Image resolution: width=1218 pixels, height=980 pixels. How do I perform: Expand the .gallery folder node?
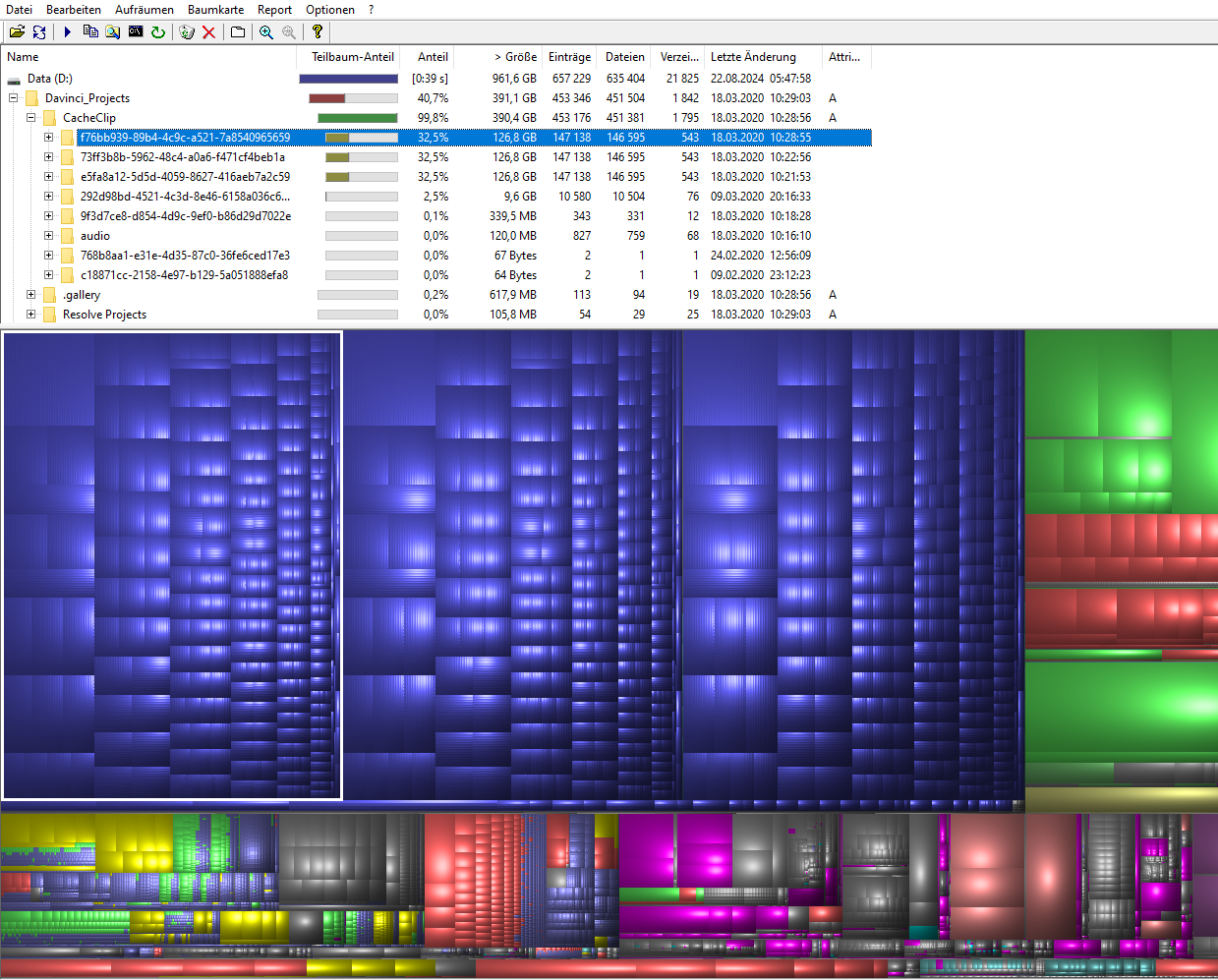(30, 295)
